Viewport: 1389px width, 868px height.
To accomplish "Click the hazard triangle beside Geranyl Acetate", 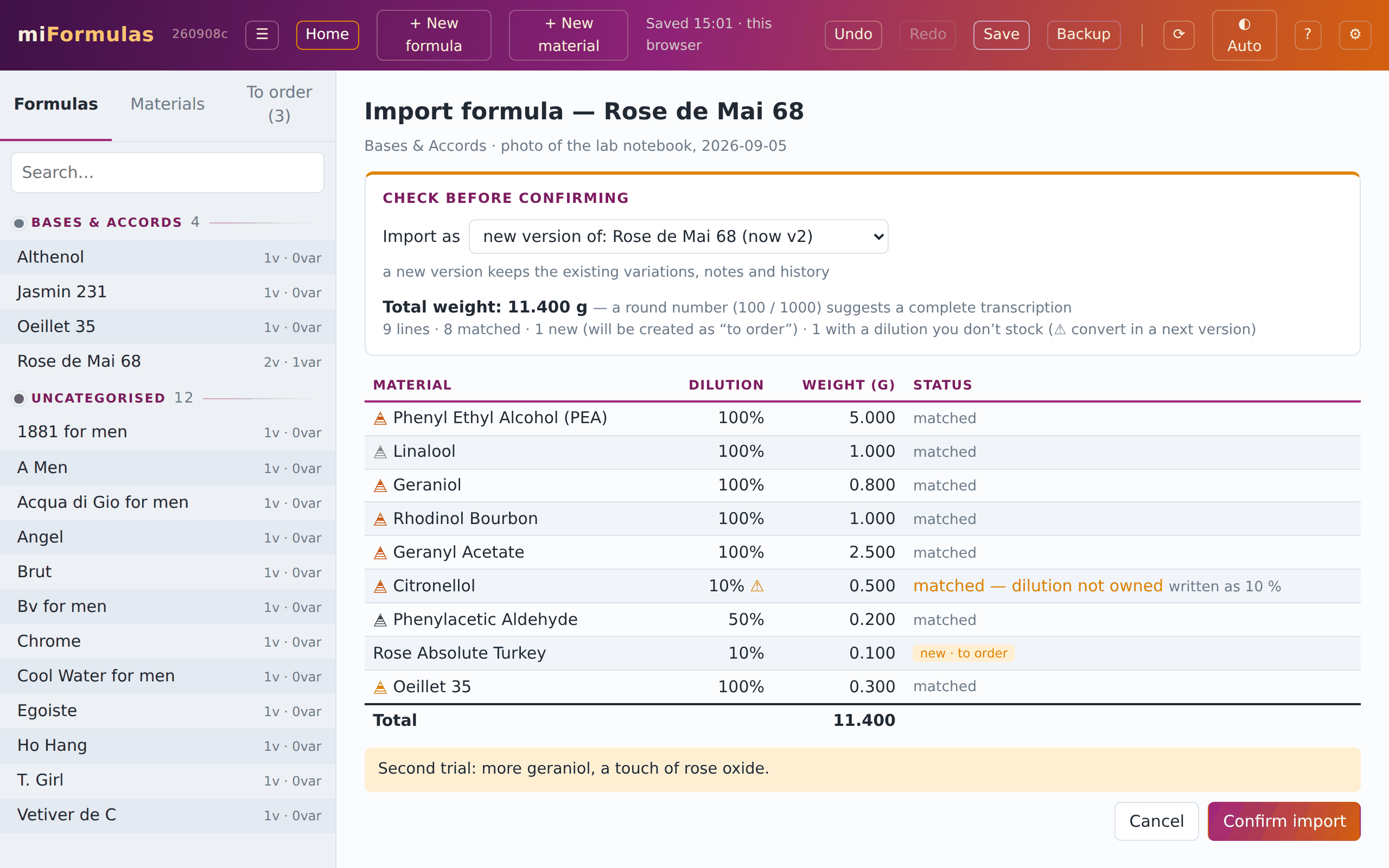I will click(x=380, y=553).
